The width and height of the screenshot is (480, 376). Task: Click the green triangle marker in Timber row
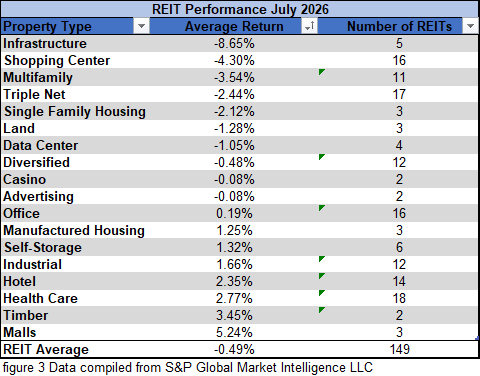pyautogui.click(x=321, y=310)
